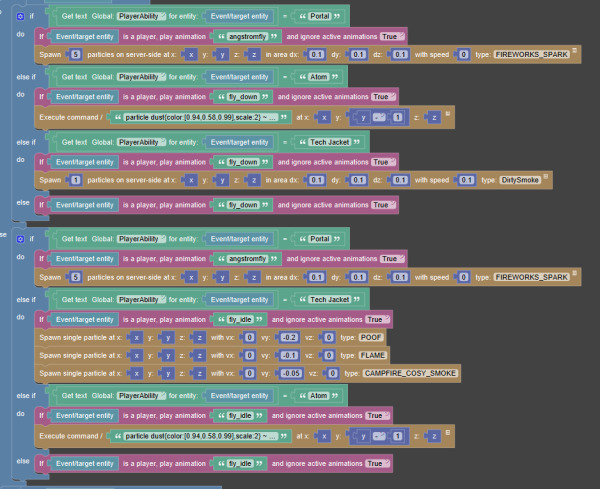Select the y variable block in FLAME row
This screenshot has height=489, width=600.
pos(168,355)
